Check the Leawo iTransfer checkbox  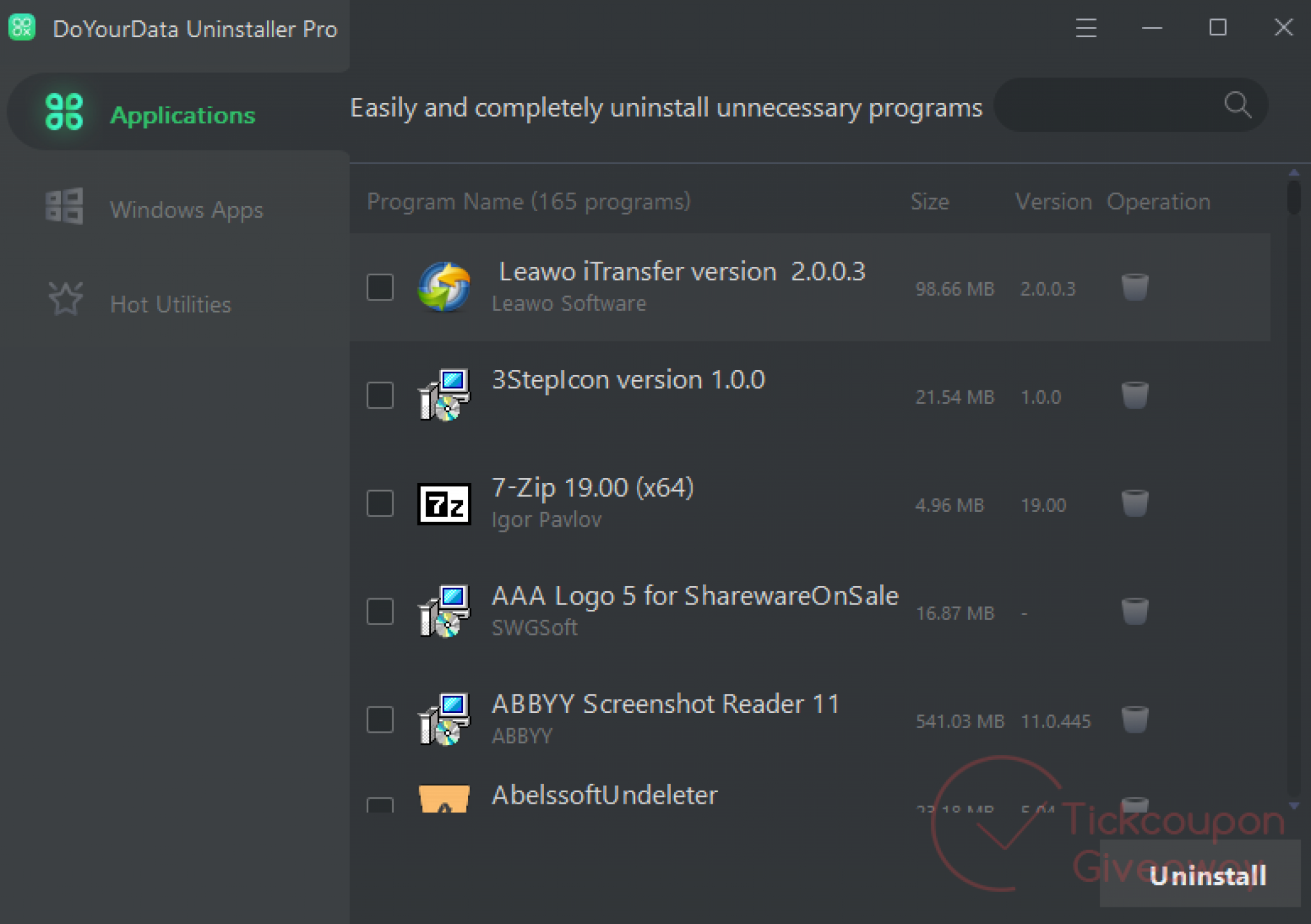380,287
